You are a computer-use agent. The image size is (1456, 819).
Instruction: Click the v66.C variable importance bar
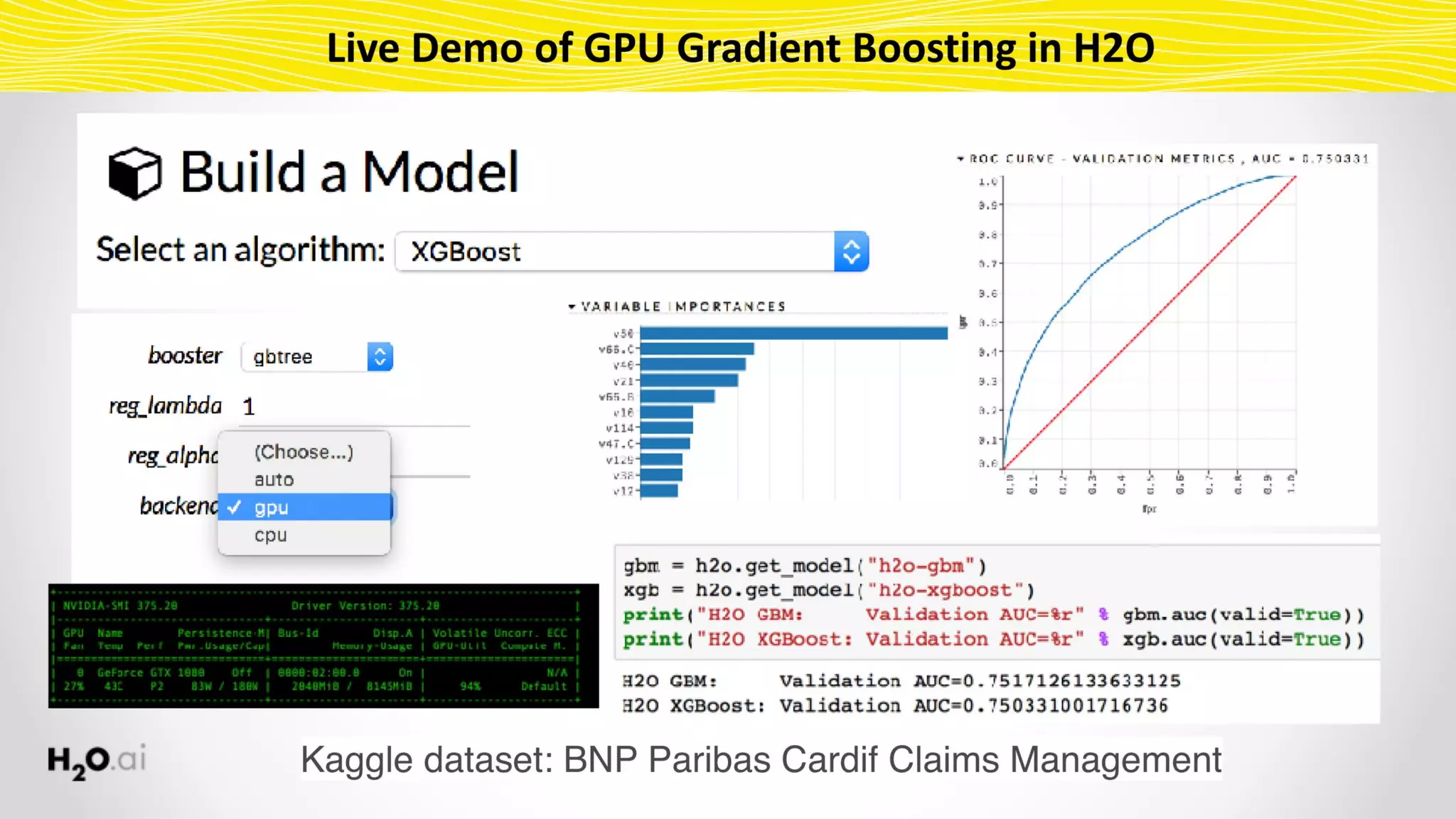697,349
